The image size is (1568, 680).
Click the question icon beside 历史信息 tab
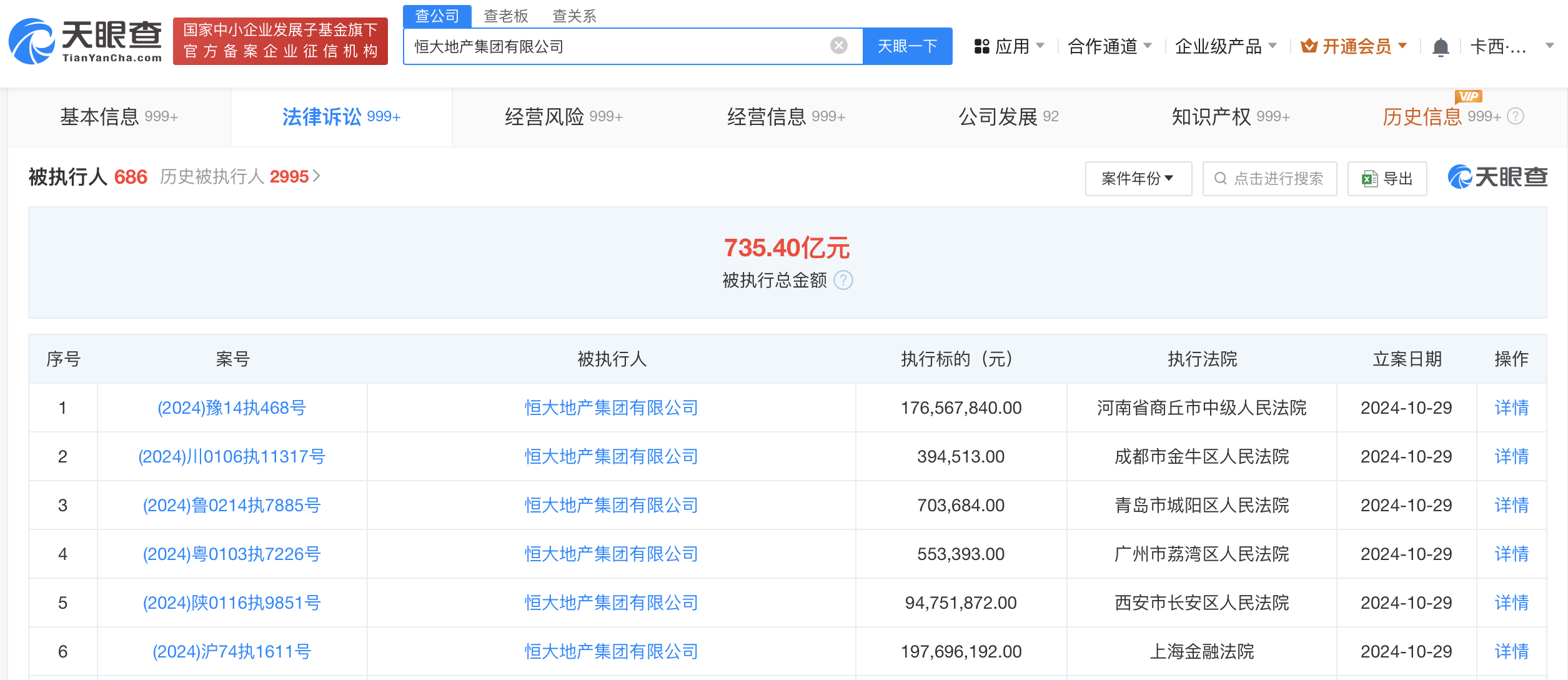(1515, 116)
